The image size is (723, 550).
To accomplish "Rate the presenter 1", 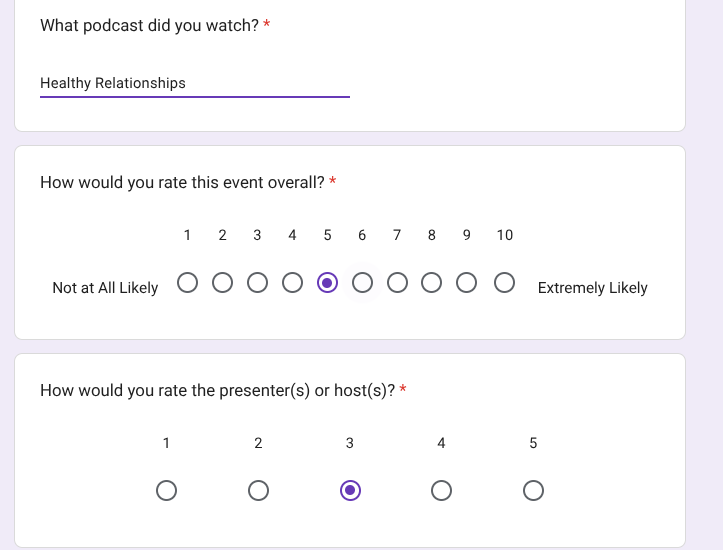I will tap(166, 490).
